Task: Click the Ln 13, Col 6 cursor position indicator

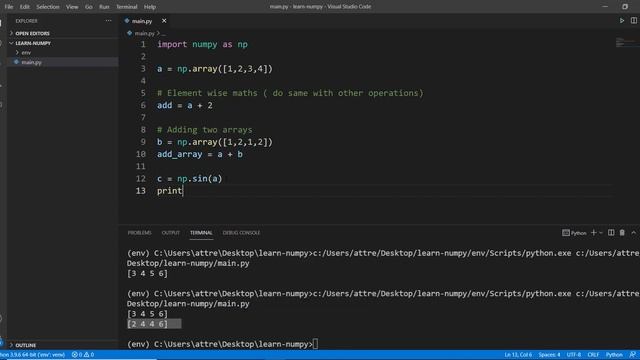Action: pos(518,355)
